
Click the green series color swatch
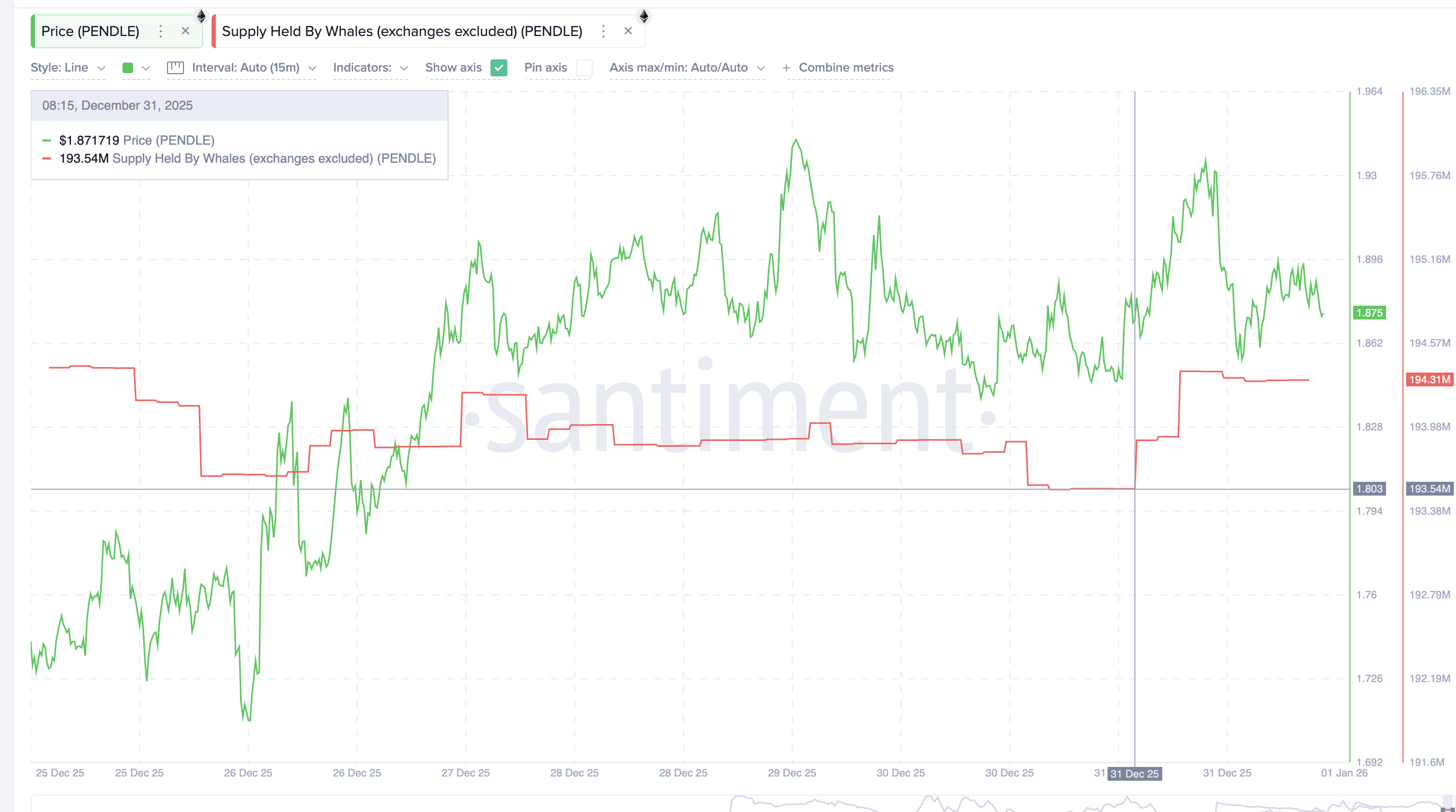click(129, 67)
